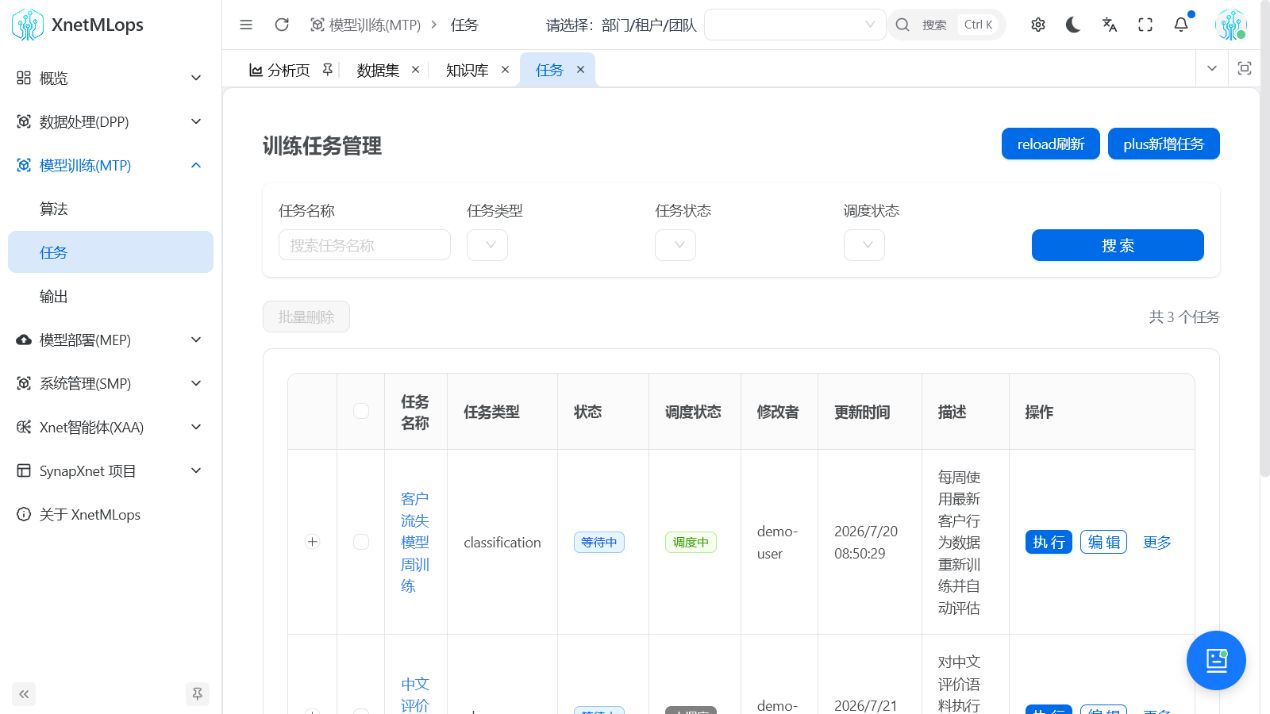Screen dimensions: 1270x714
Task: Switch to dark mode with moon icon
Action: tap(1073, 25)
